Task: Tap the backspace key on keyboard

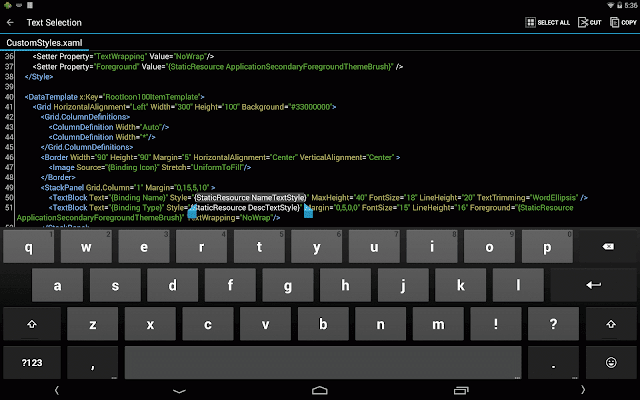Action: pos(608,247)
